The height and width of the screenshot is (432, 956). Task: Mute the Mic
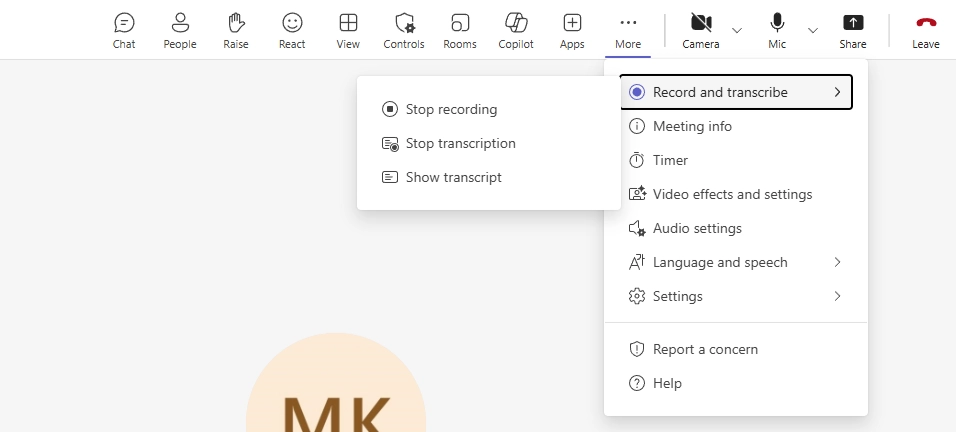[x=777, y=30]
